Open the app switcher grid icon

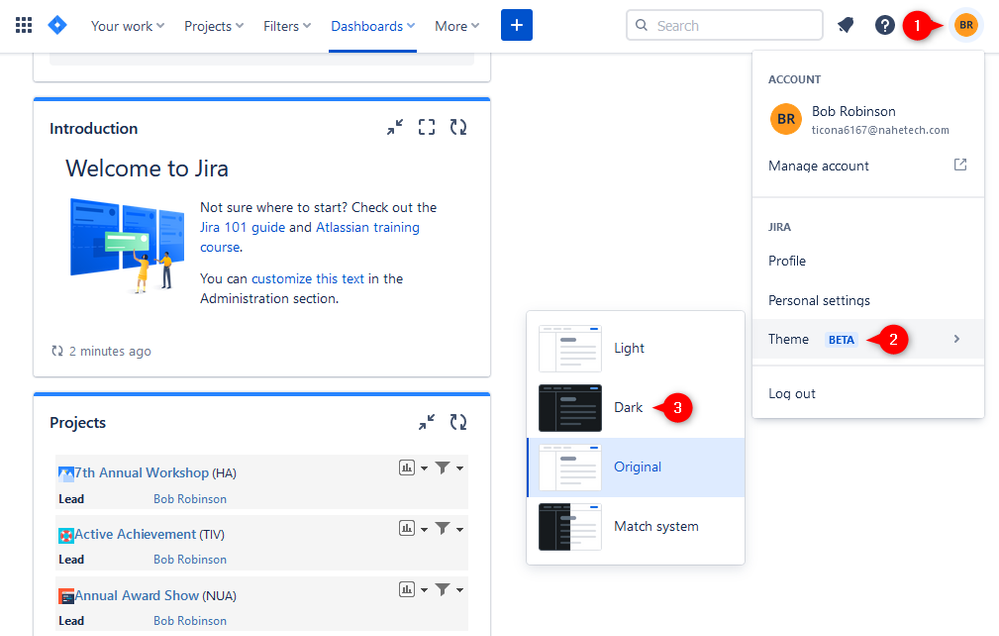[24, 25]
